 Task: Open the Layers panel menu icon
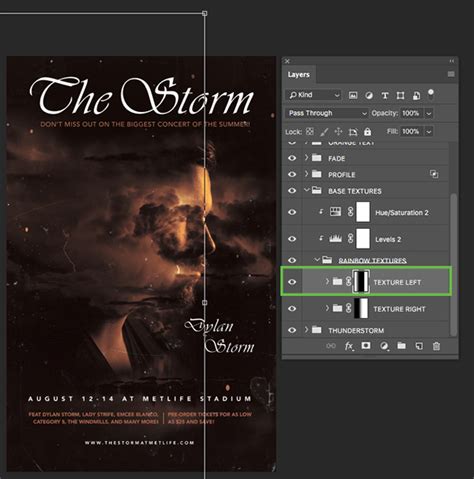tap(451, 74)
